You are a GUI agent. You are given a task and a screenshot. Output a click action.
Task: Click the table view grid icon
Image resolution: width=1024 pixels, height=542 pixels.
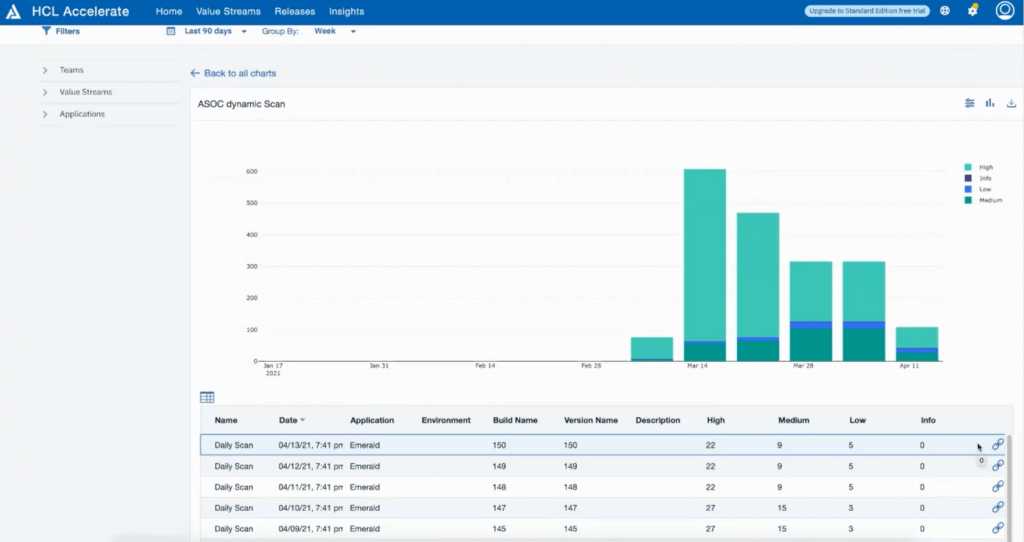tap(207, 398)
